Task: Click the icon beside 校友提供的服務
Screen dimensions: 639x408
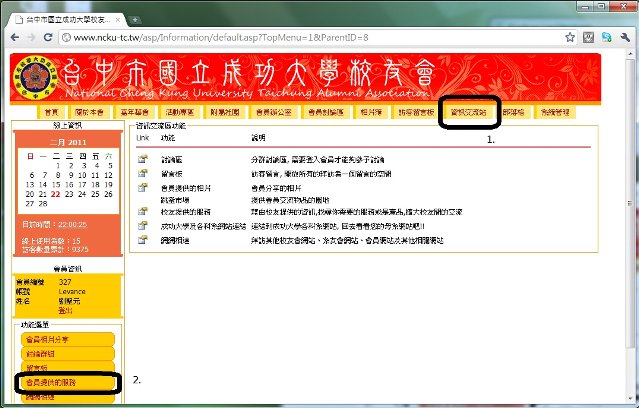Action: (x=142, y=213)
